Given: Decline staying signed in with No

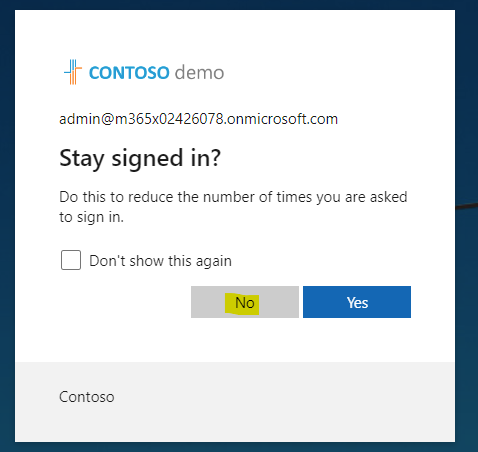Looking at the screenshot, I should [245, 302].
